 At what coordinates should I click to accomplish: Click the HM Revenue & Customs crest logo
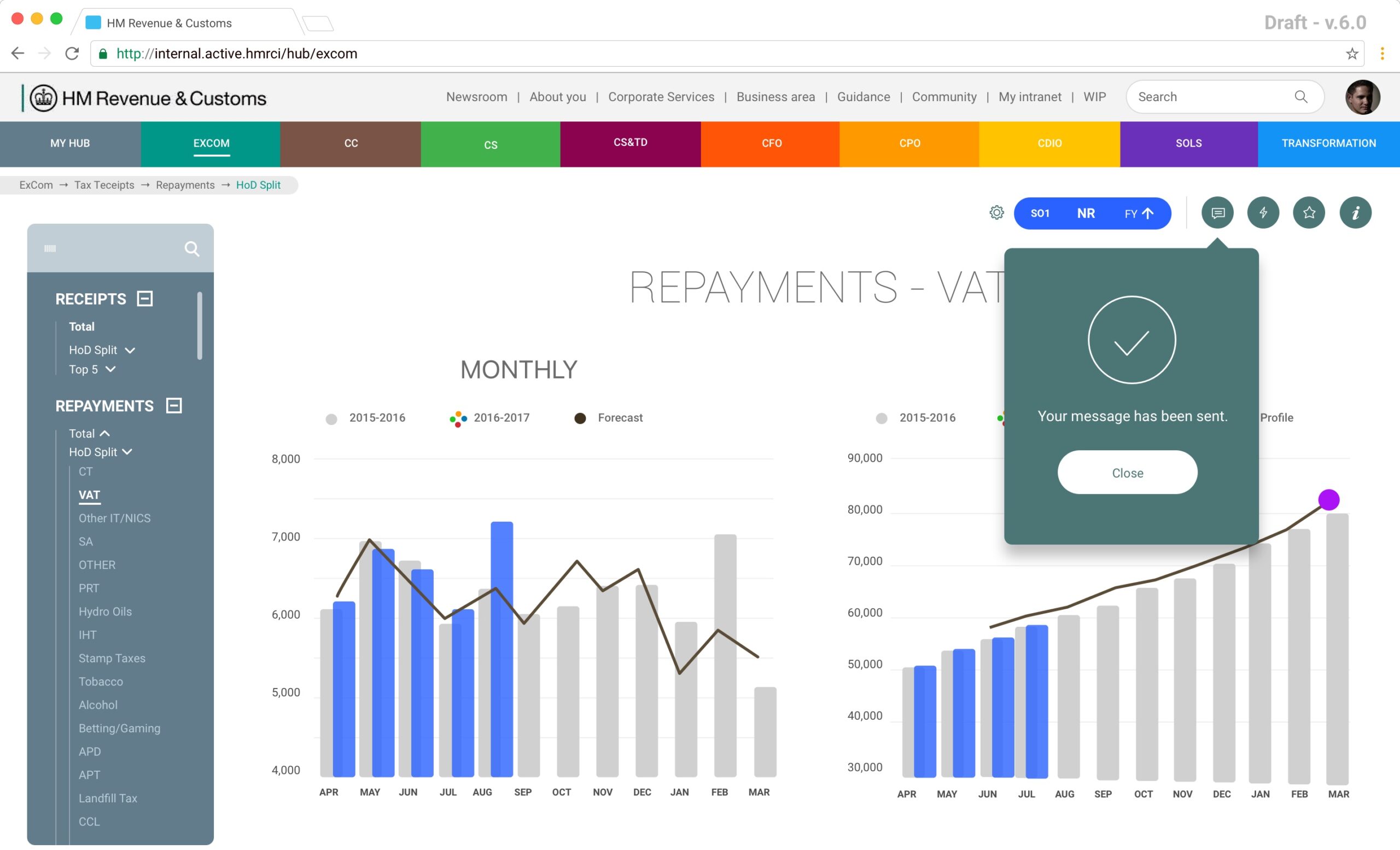tap(43, 98)
